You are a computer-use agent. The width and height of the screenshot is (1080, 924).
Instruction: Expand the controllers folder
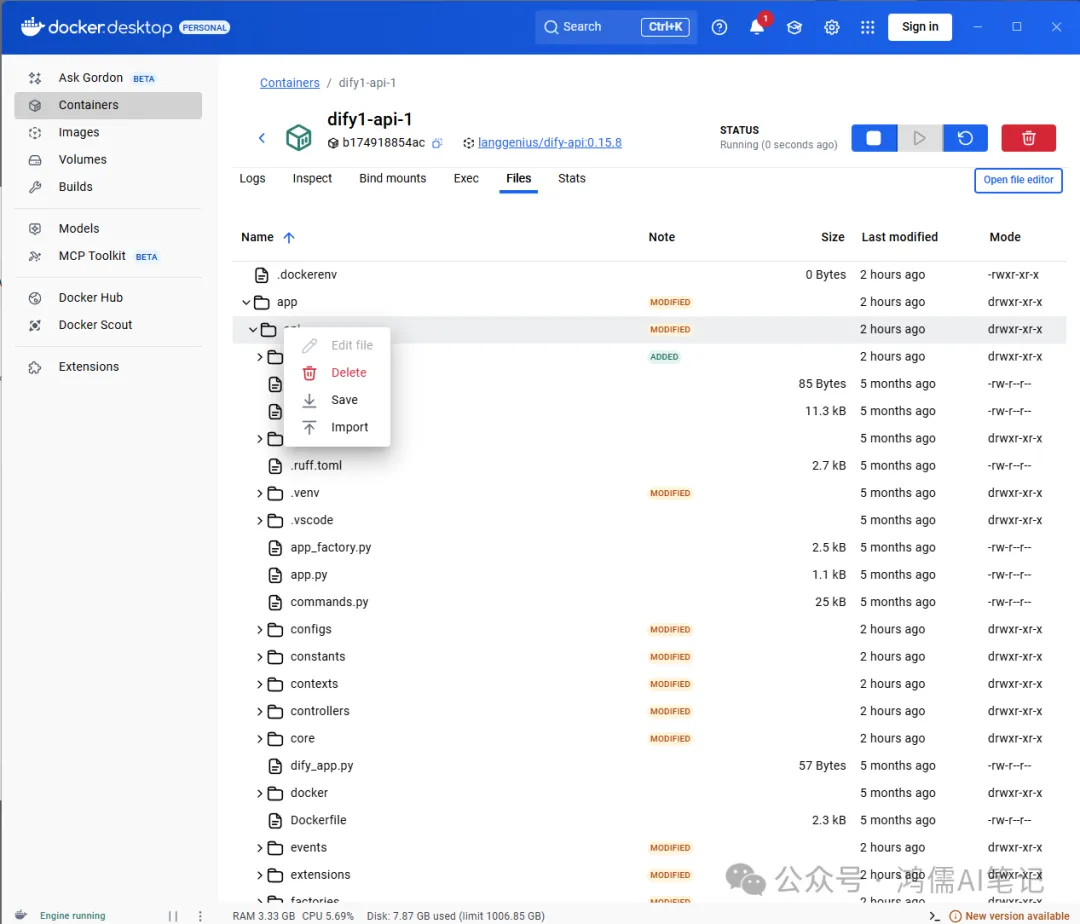click(x=260, y=711)
